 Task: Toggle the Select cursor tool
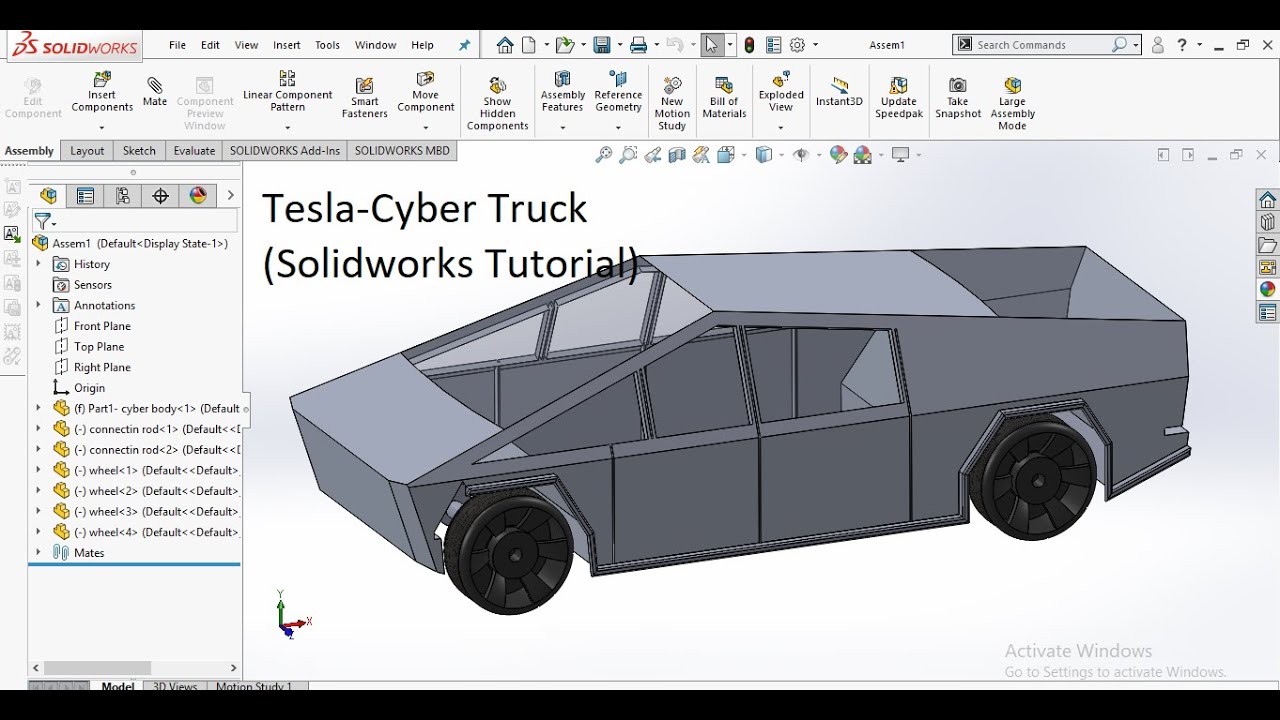[x=711, y=45]
